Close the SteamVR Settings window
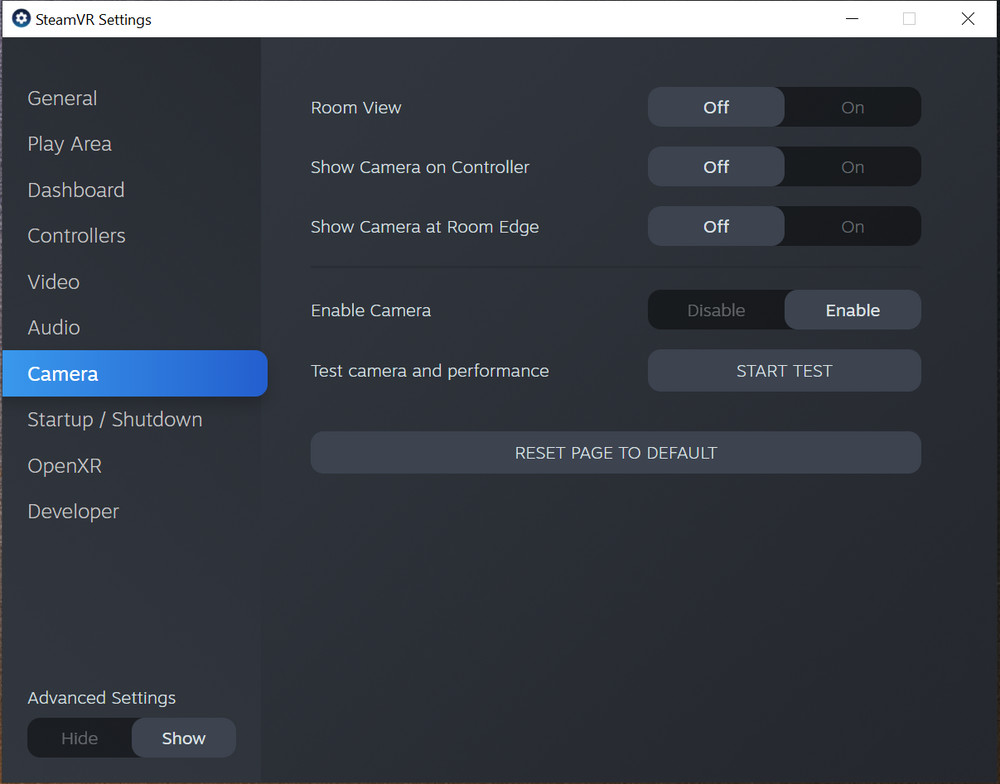 click(967, 18)
